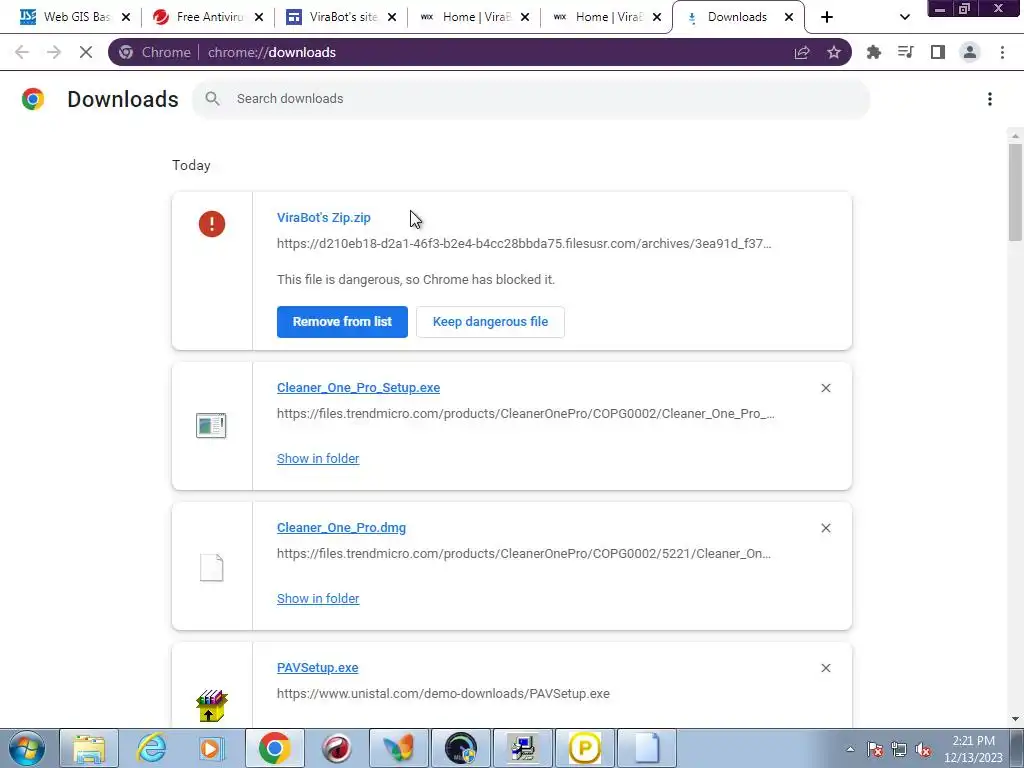This screenshot has height=768, width=1024.
Task: Click the scrollbar down arrow
Action: tap(1015, 719)
